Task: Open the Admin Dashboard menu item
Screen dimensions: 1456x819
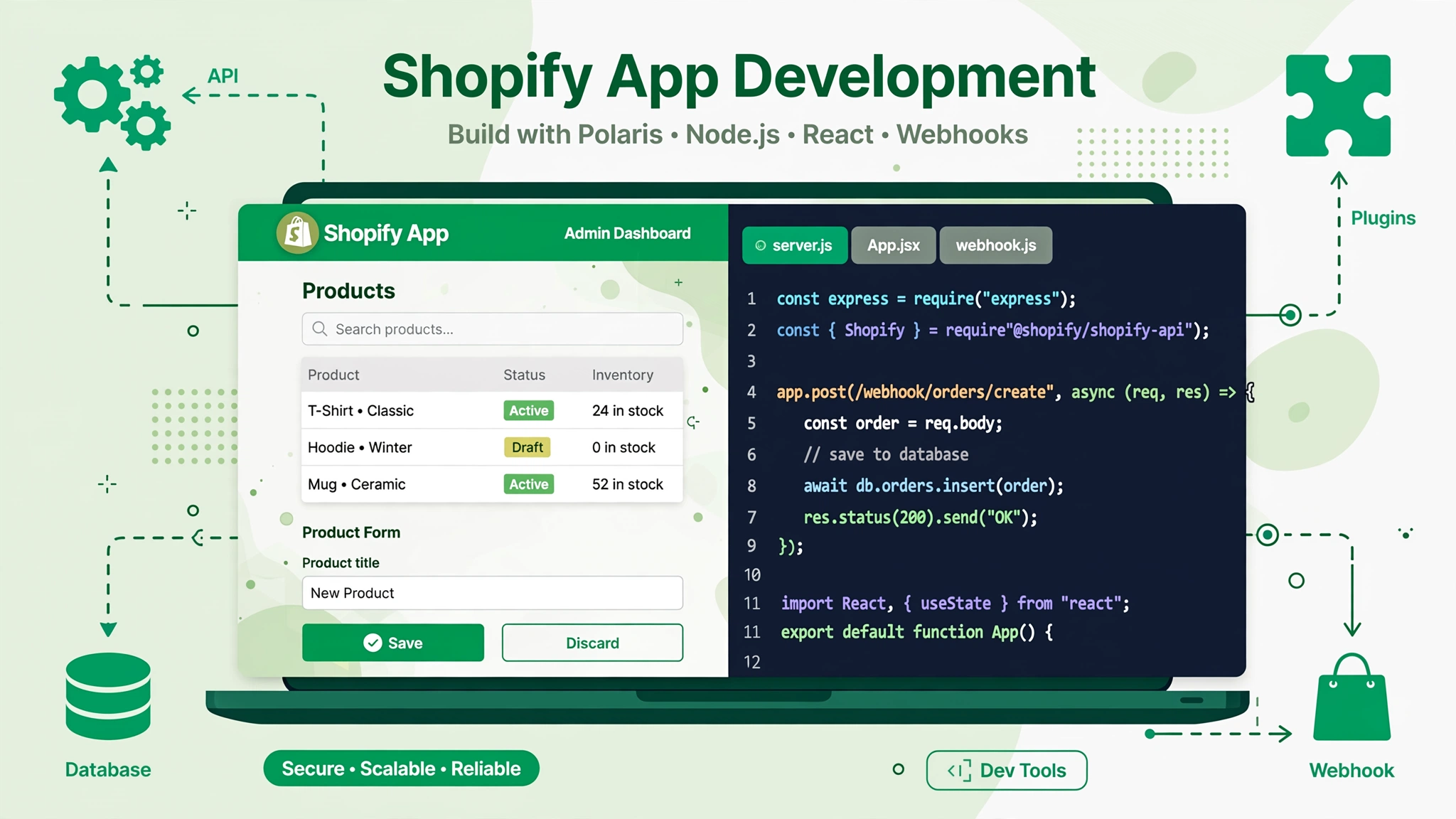Action: point(627,233)
